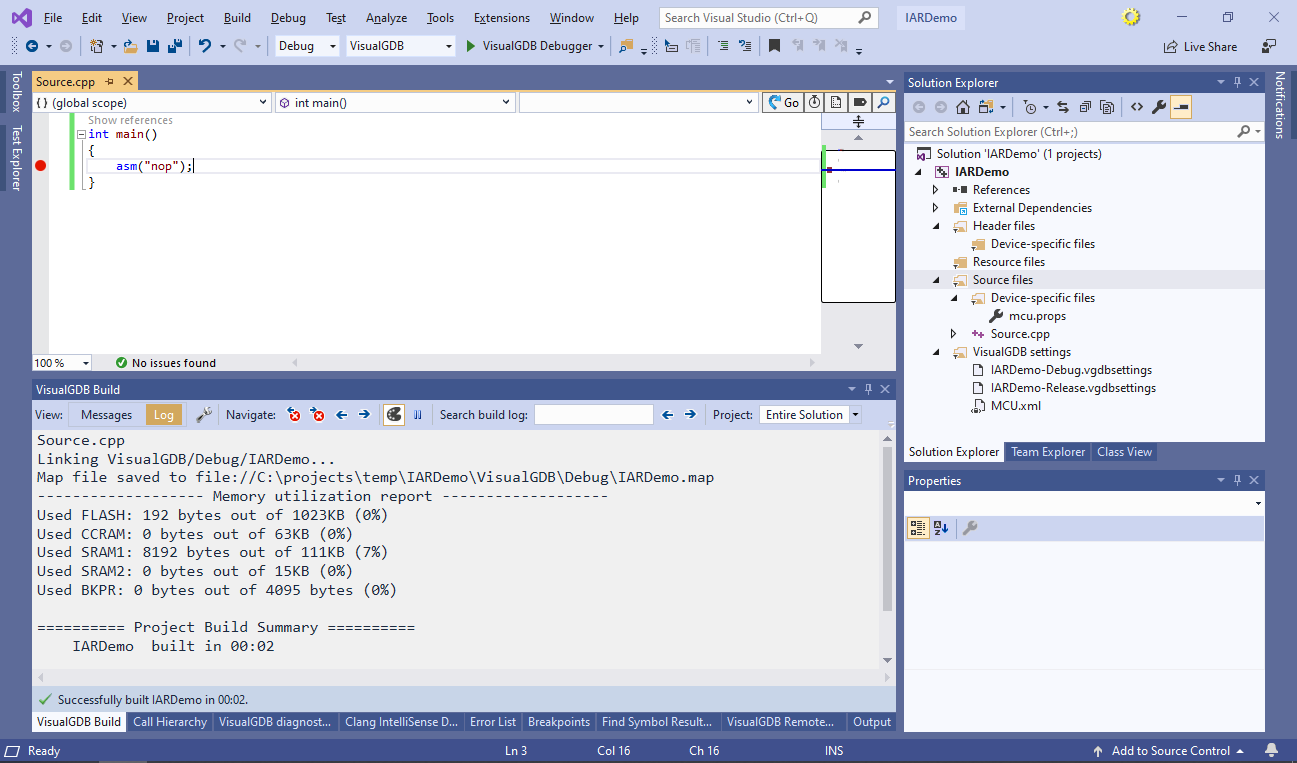
Task: Open the Debug configuration dropdown
Action: pyautogui.click(x=306, y=46)
